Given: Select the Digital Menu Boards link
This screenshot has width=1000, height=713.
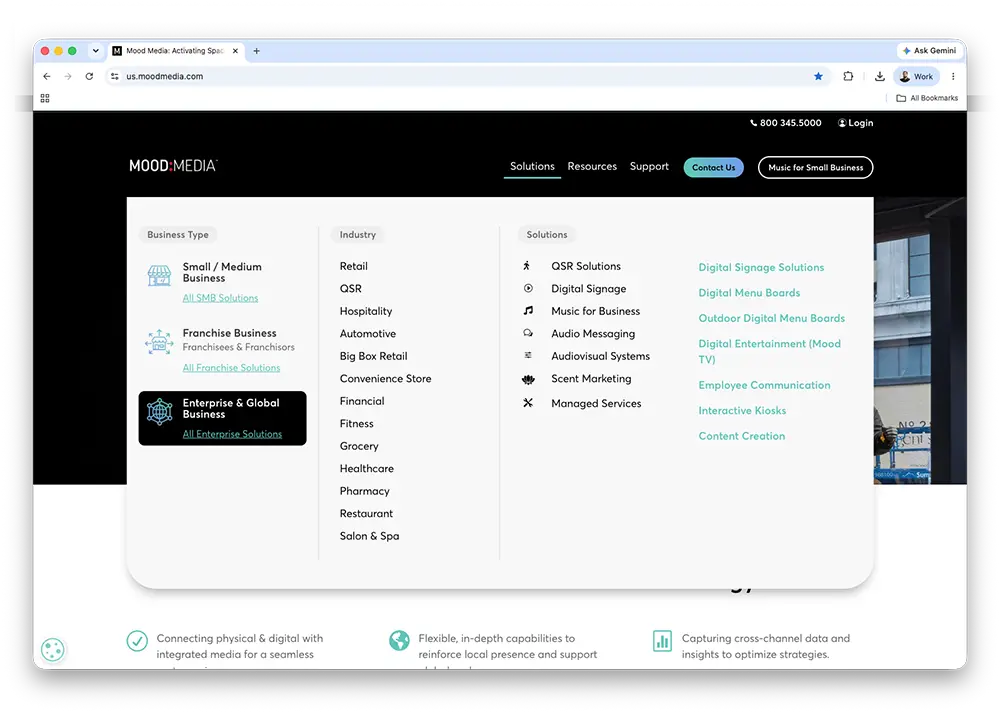Looking at the screenshot, I should (749, 293).
